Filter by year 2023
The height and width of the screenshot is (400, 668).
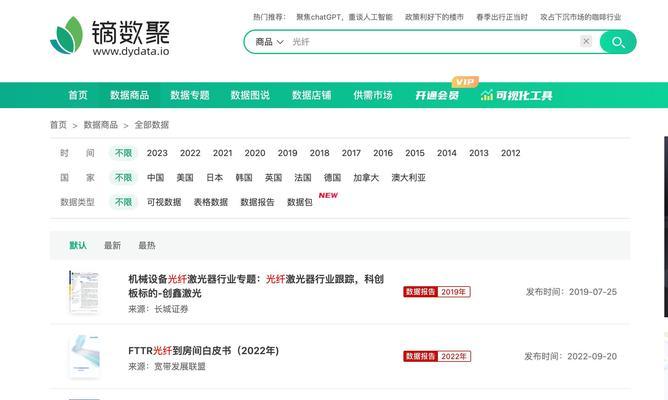click(157, 153)
